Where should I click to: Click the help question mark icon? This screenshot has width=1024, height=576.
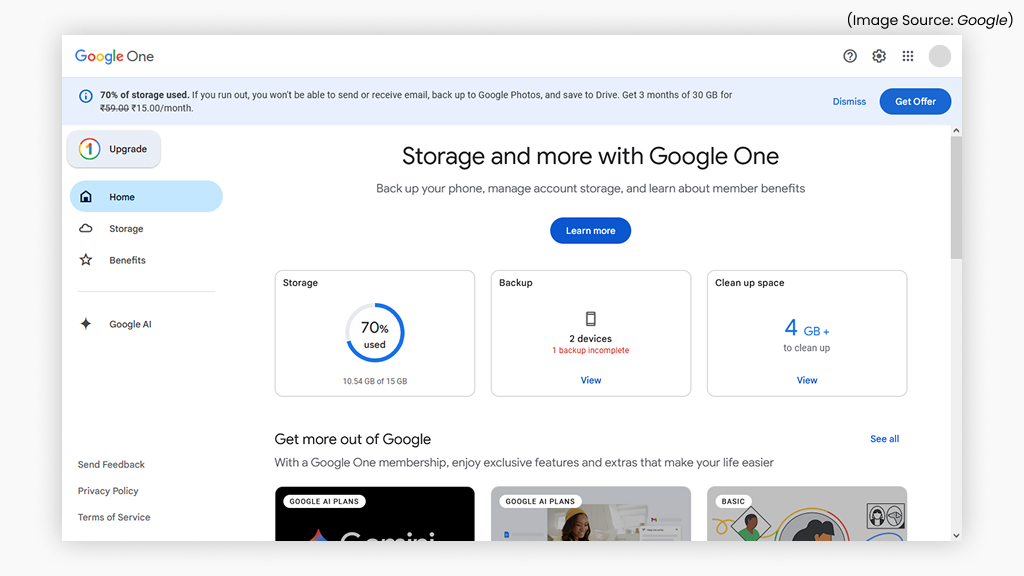click(849, 56)
